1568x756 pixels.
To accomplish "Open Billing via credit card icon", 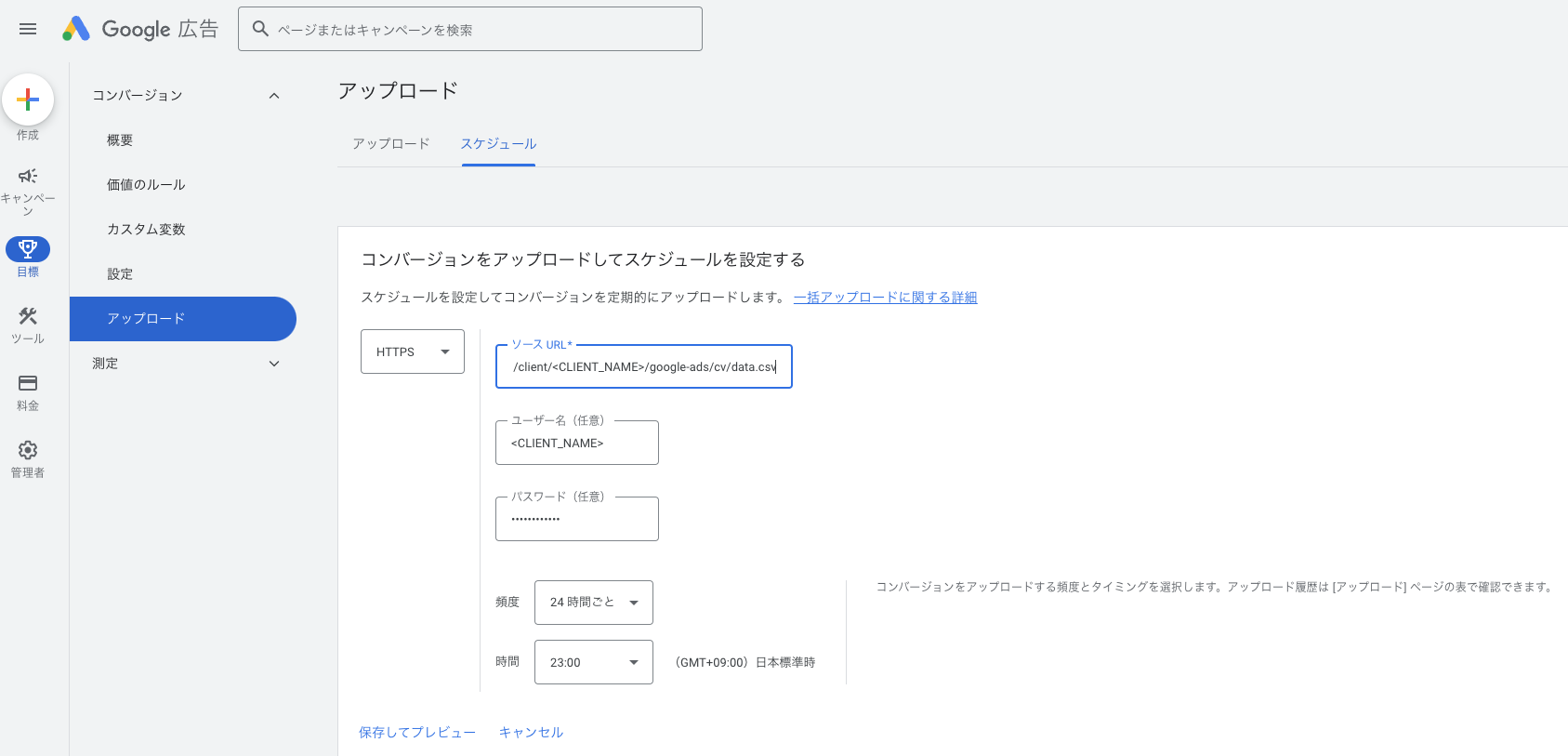I will 28,383.
